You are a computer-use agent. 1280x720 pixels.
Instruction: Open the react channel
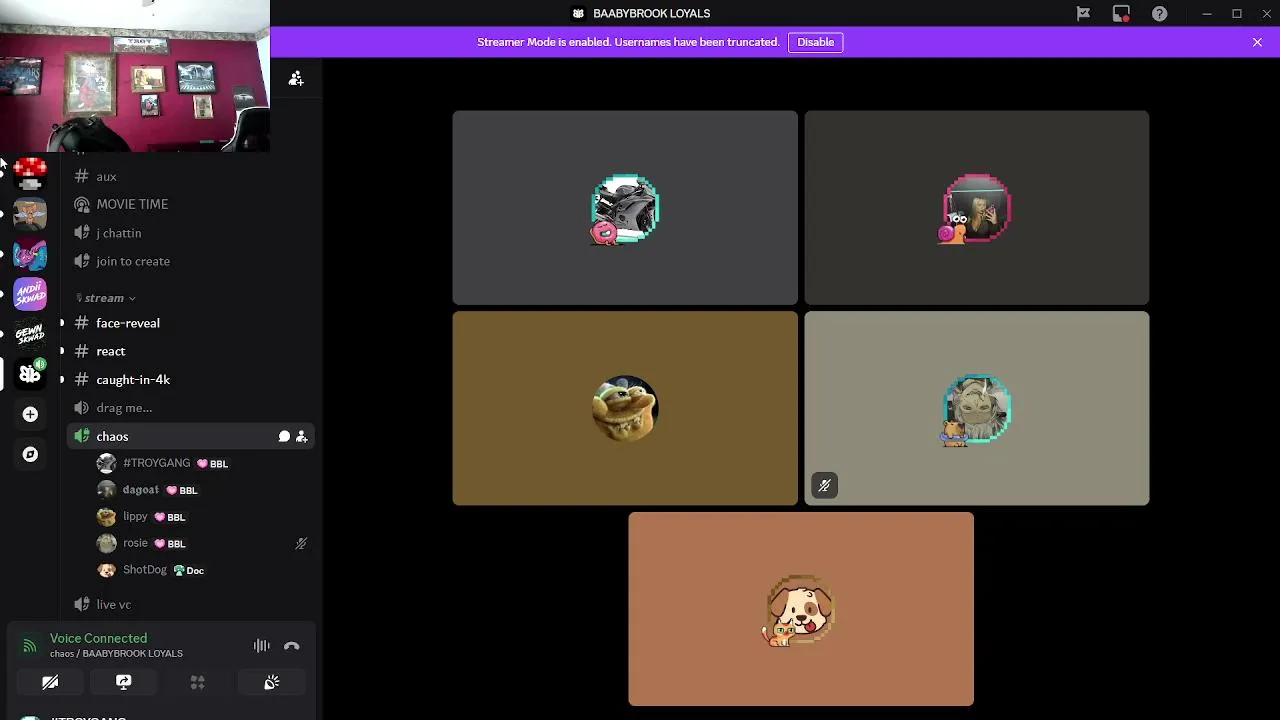pyautogui.click(x=190, y=351)
